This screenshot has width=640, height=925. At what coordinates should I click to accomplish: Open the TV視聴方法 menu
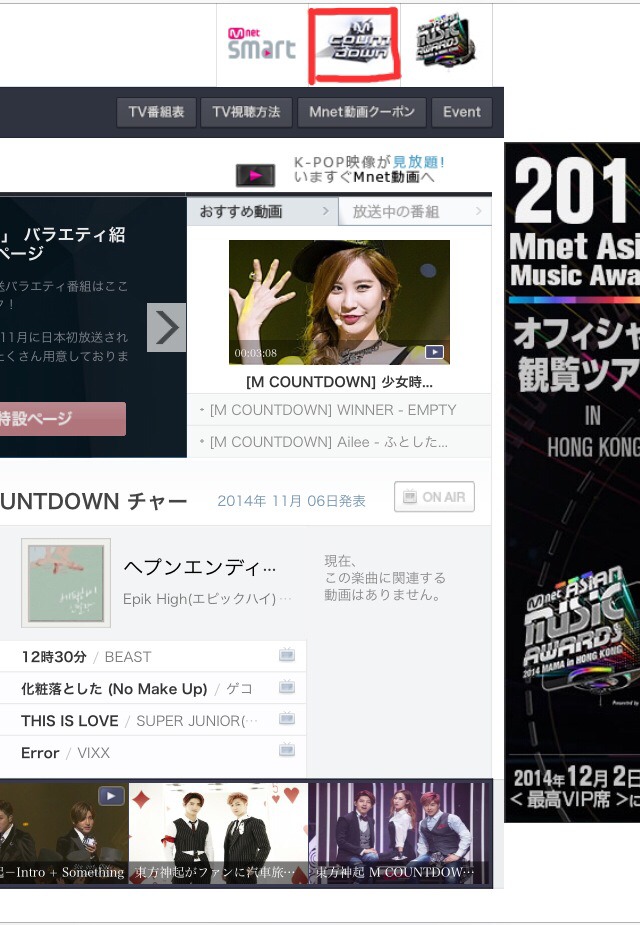[x=246, y=112]
